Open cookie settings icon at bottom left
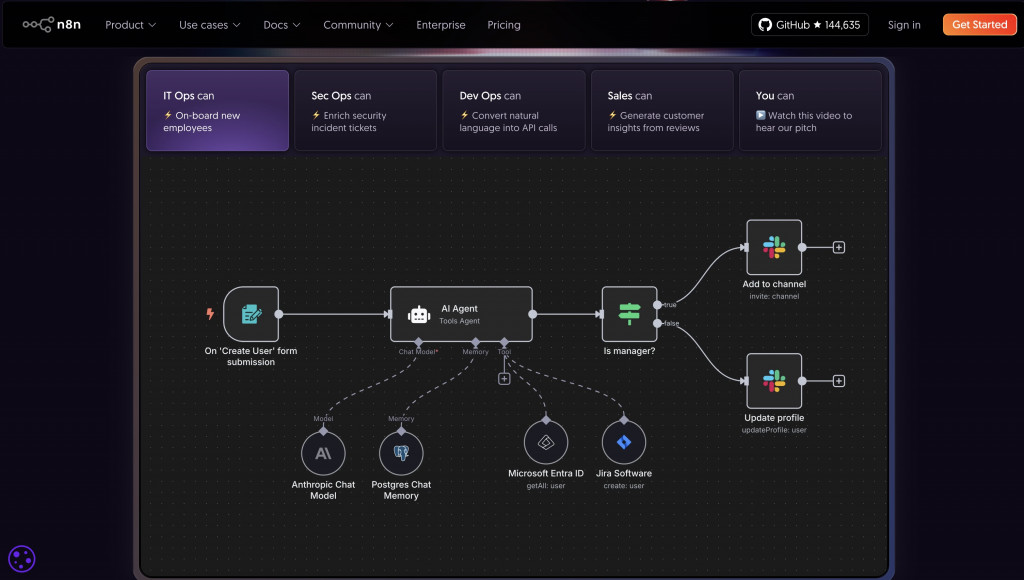The height and width of the screenshot is (580, 1024). coord(22,559)
